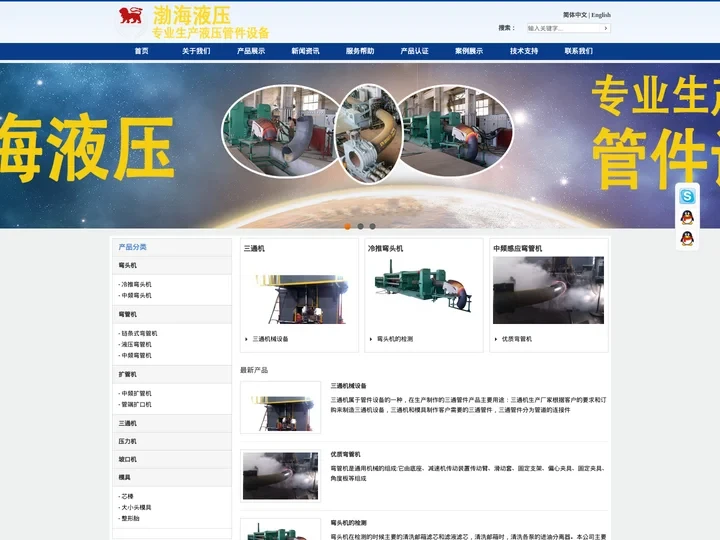Open the 产品认证 menu item

tap(414, 51)
